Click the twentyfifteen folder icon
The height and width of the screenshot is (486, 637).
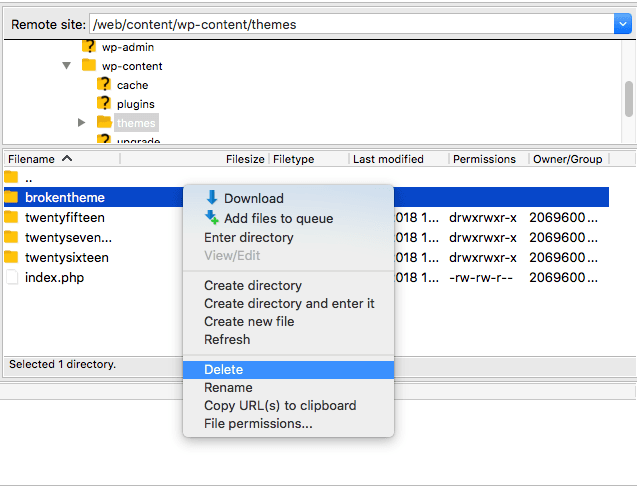coord(11,217)
